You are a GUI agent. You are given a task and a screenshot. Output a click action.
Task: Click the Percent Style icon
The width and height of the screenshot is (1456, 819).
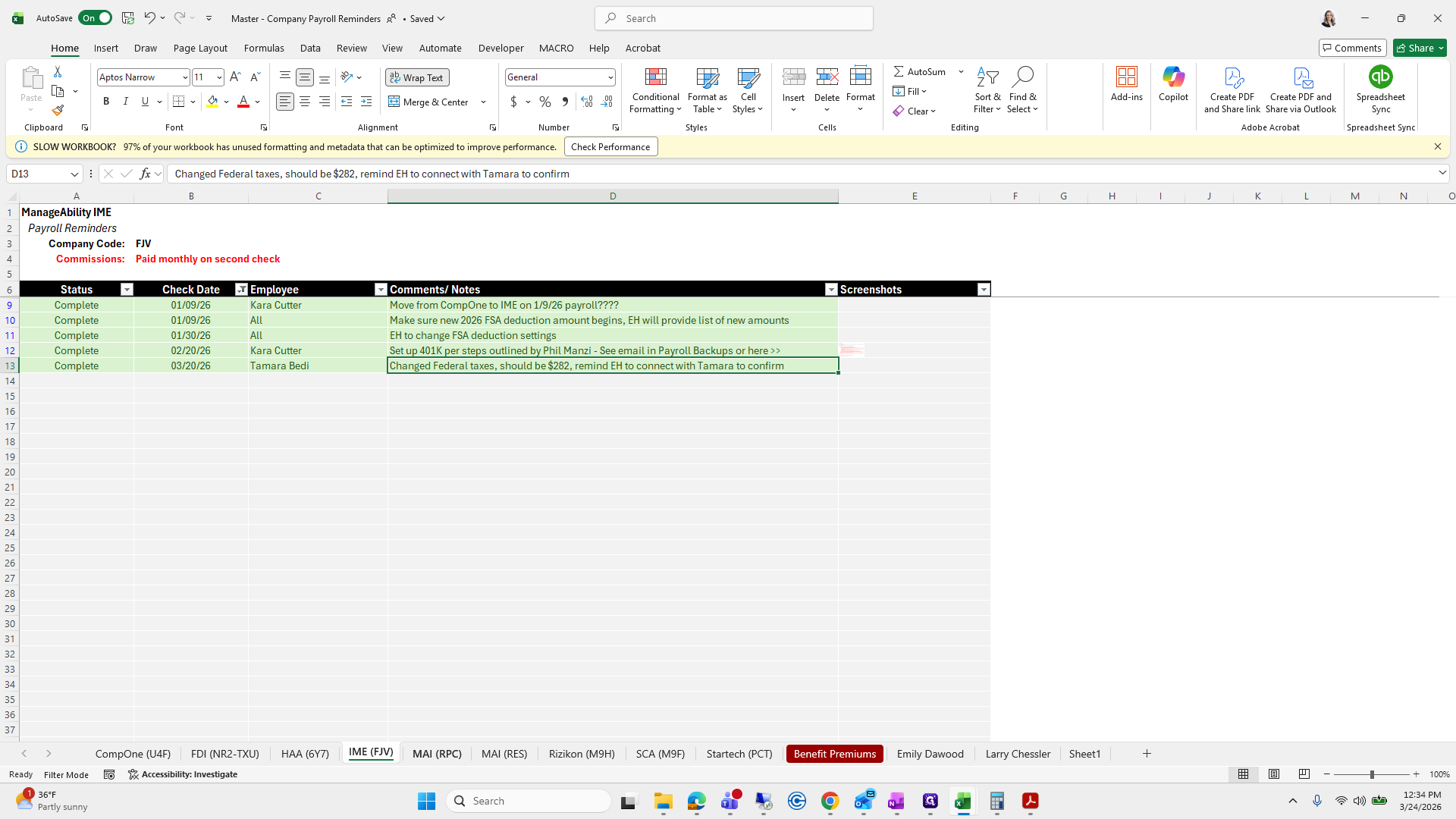545,102
